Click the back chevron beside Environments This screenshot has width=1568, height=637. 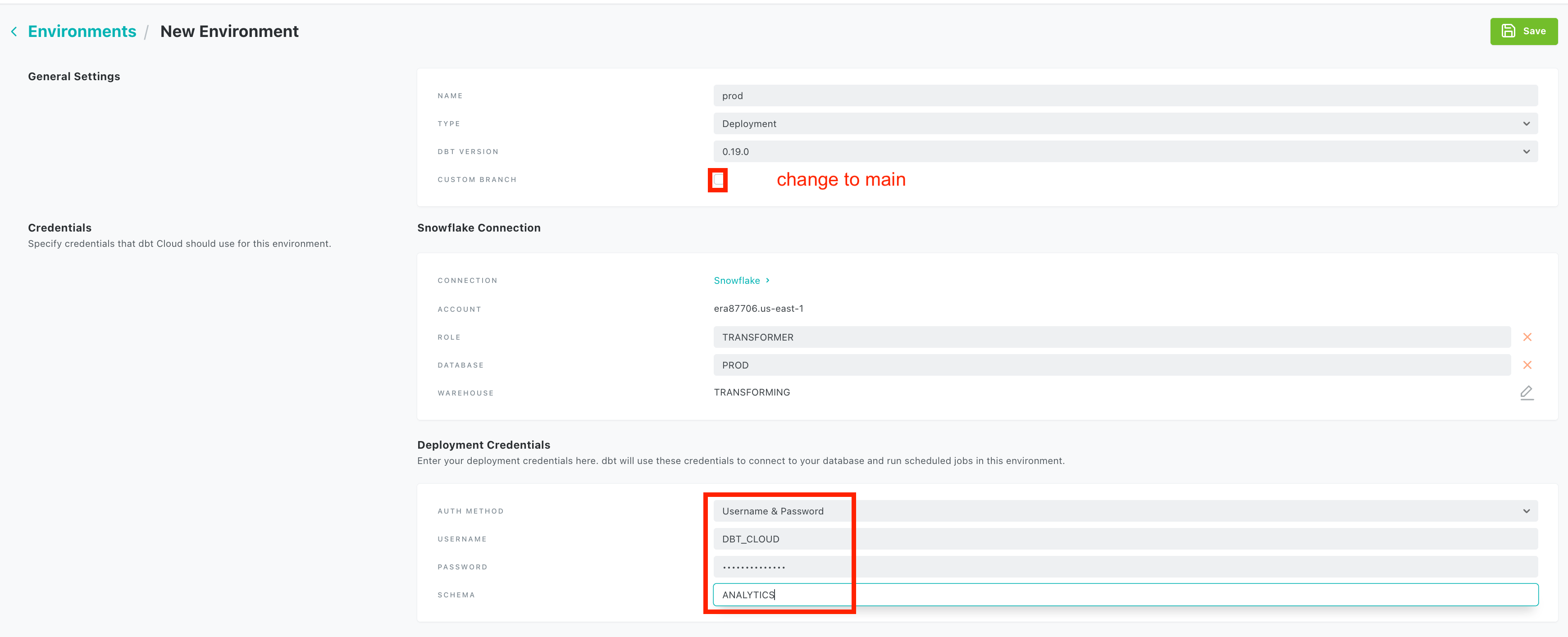coord(14,32)
